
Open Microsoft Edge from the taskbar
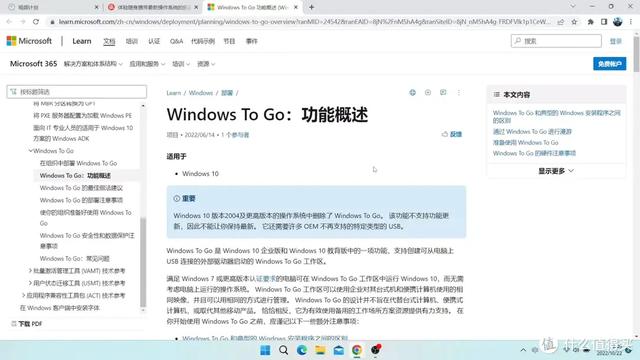click(302, 350)
